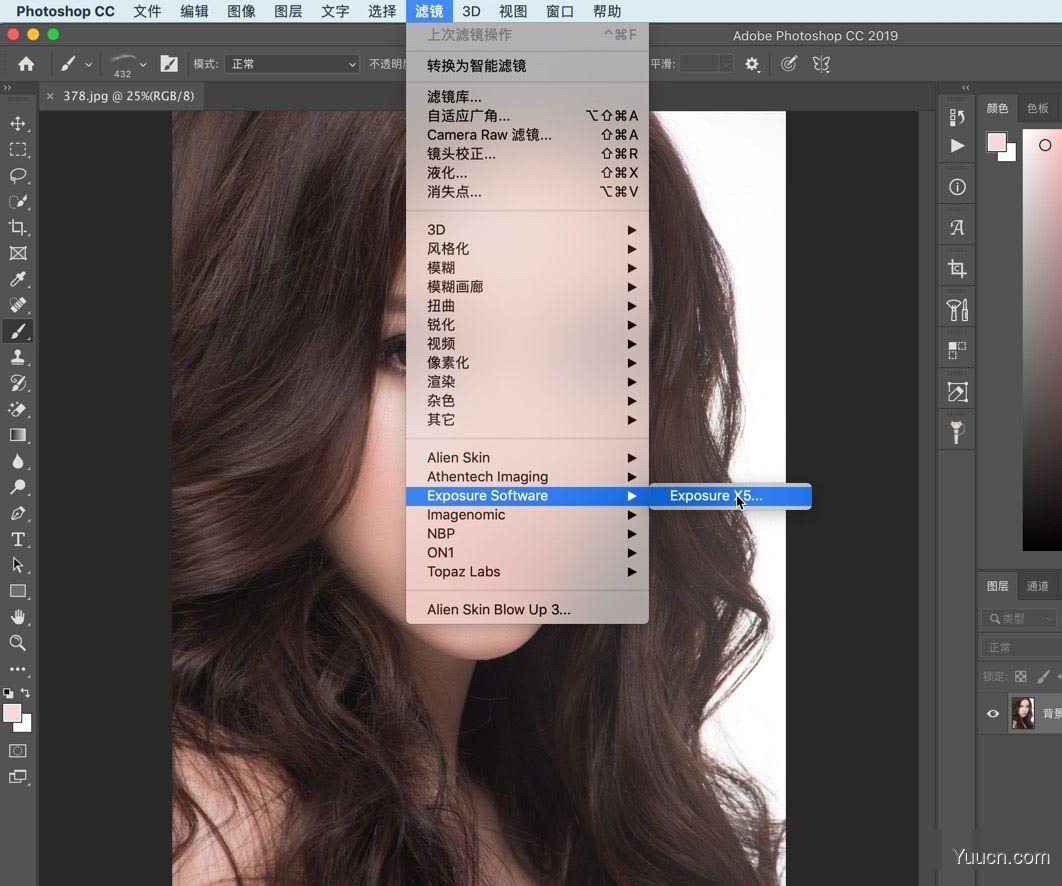
Task: Open the 图层 menu
Action: tap(288, 12)
